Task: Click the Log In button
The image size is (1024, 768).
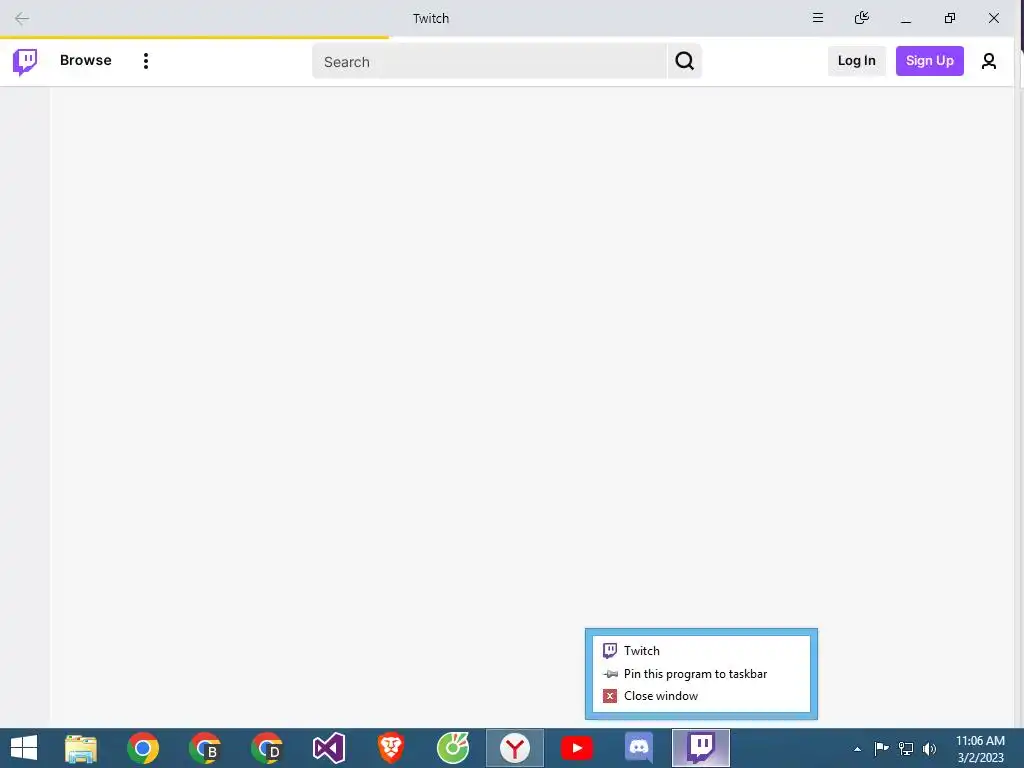Action: 856,61
